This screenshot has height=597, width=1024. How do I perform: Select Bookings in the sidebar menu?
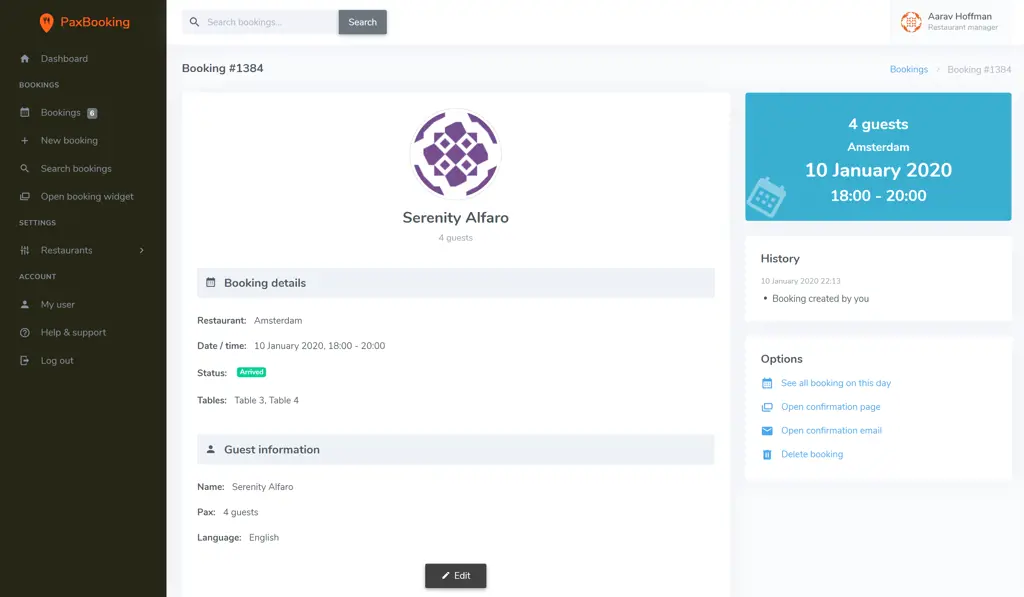tap(60, 113)
